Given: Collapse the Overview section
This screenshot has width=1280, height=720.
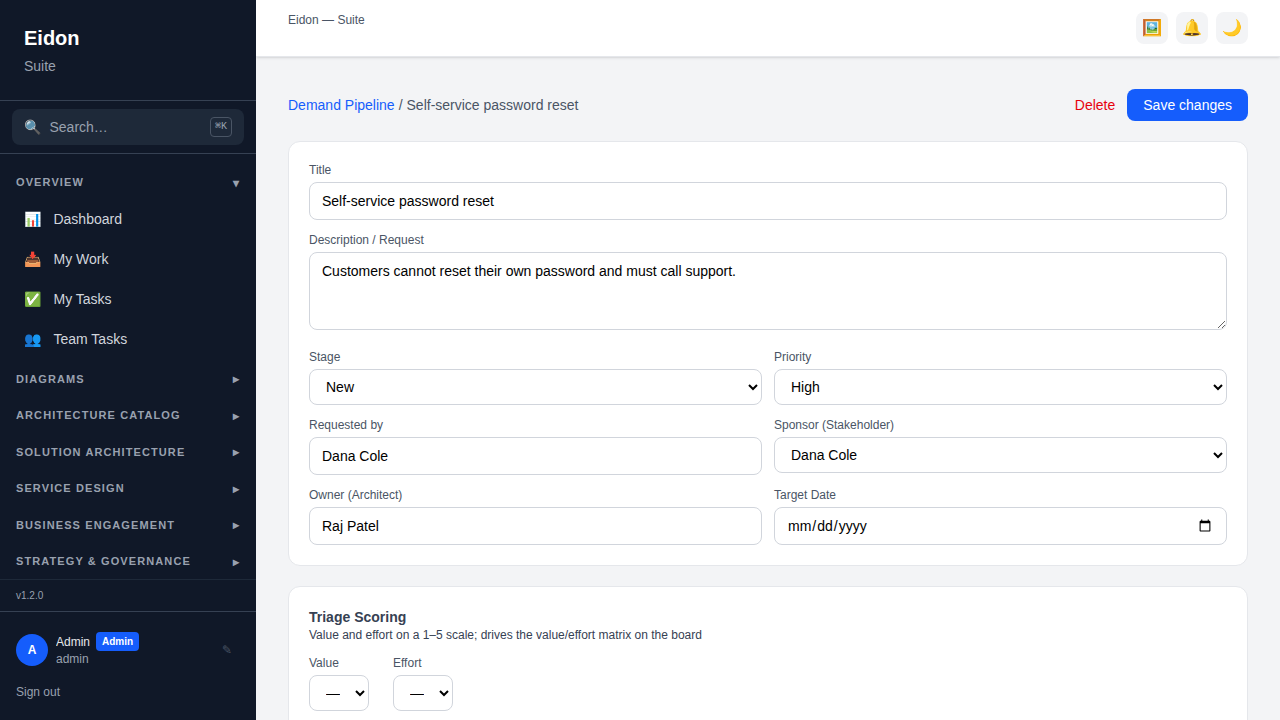Looking at the screenshot, I should click(128, 182).
